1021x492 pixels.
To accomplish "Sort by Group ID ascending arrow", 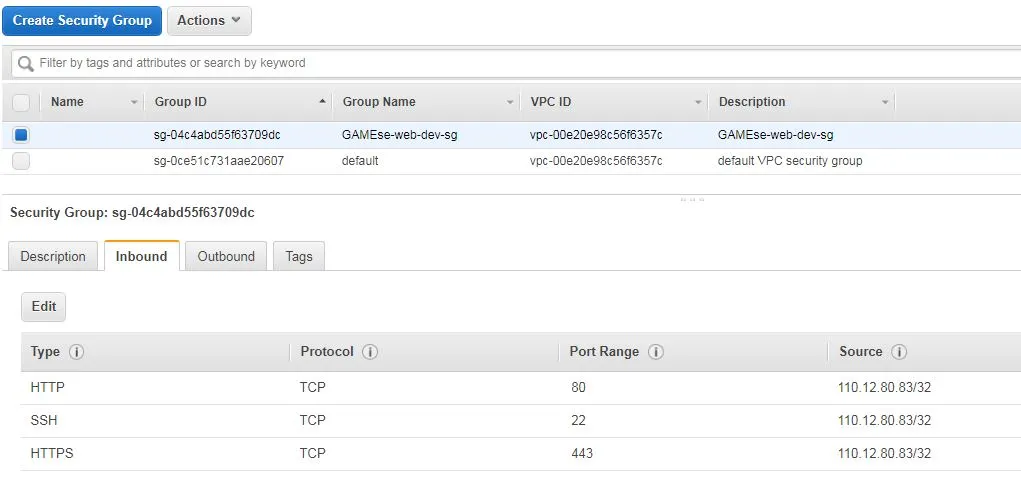I will (322, 102).
